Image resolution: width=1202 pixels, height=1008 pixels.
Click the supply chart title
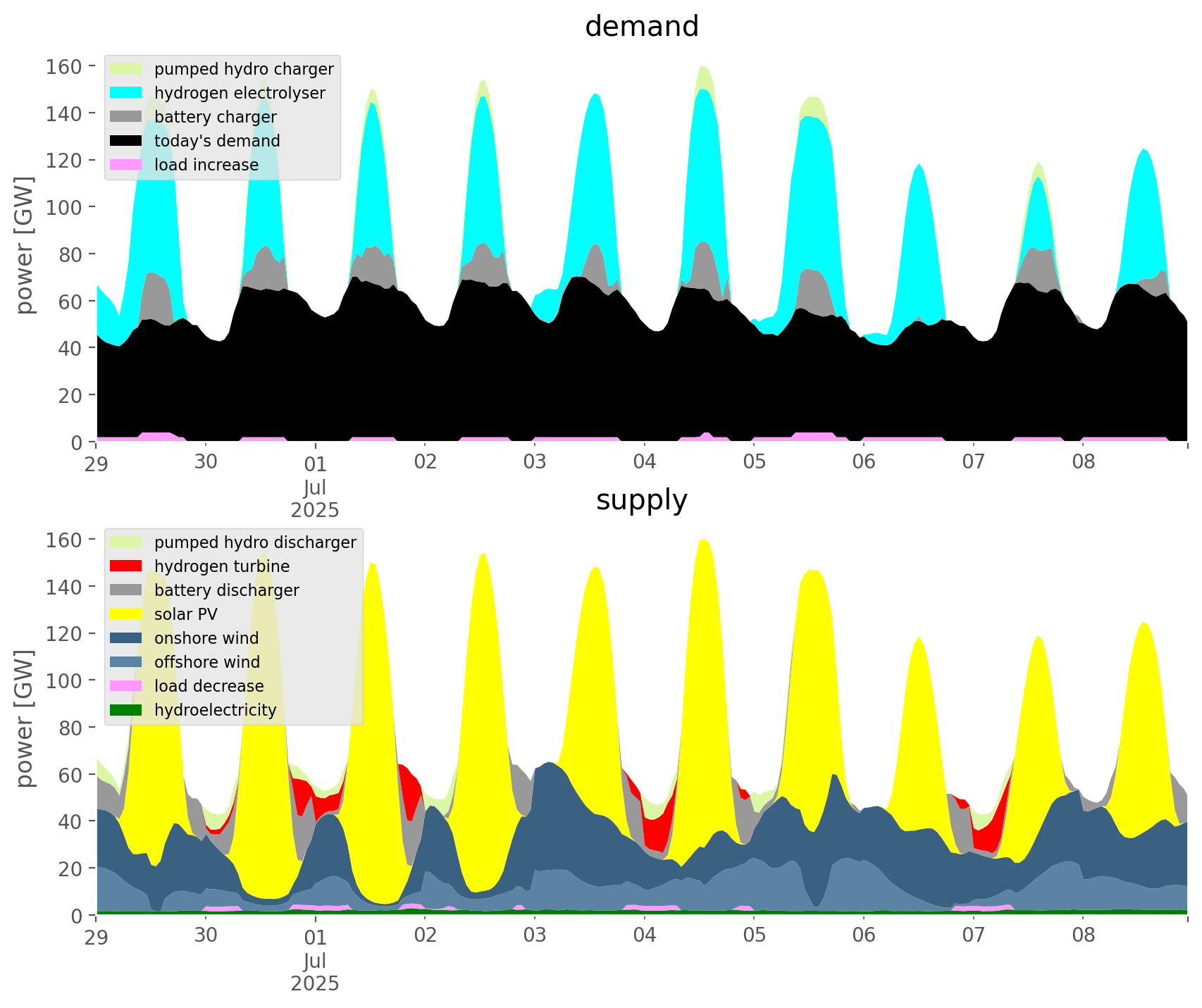pyautogui.click(x=642, y=500)
